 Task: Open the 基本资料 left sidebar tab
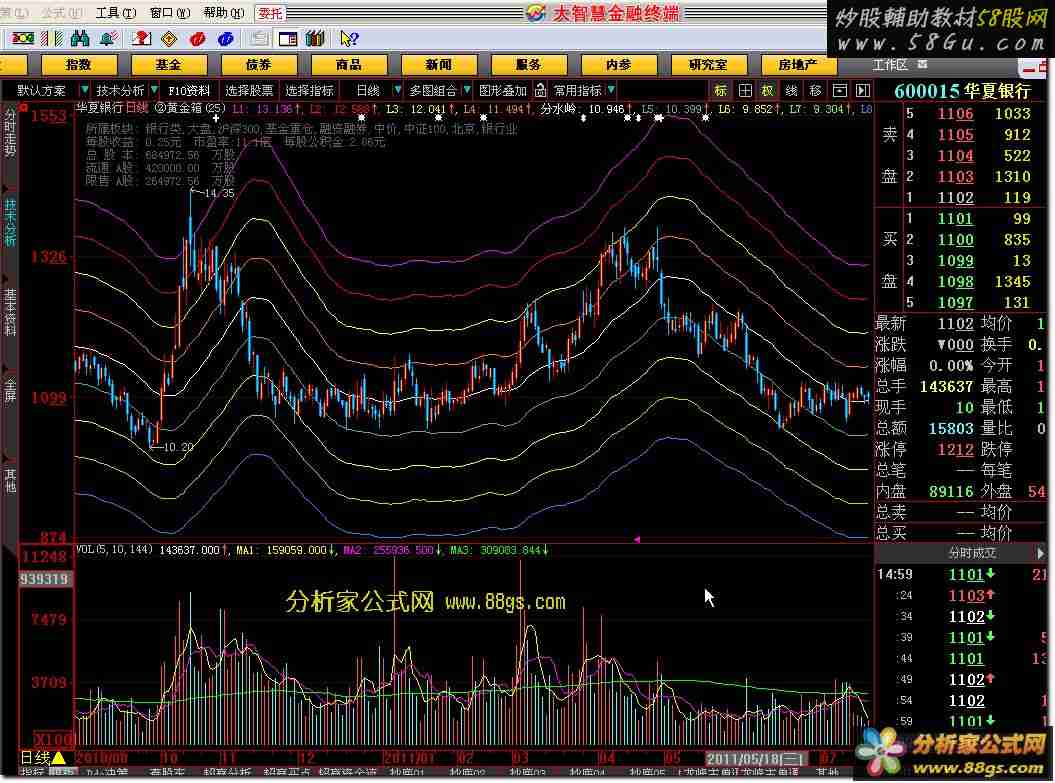point(9,313)
